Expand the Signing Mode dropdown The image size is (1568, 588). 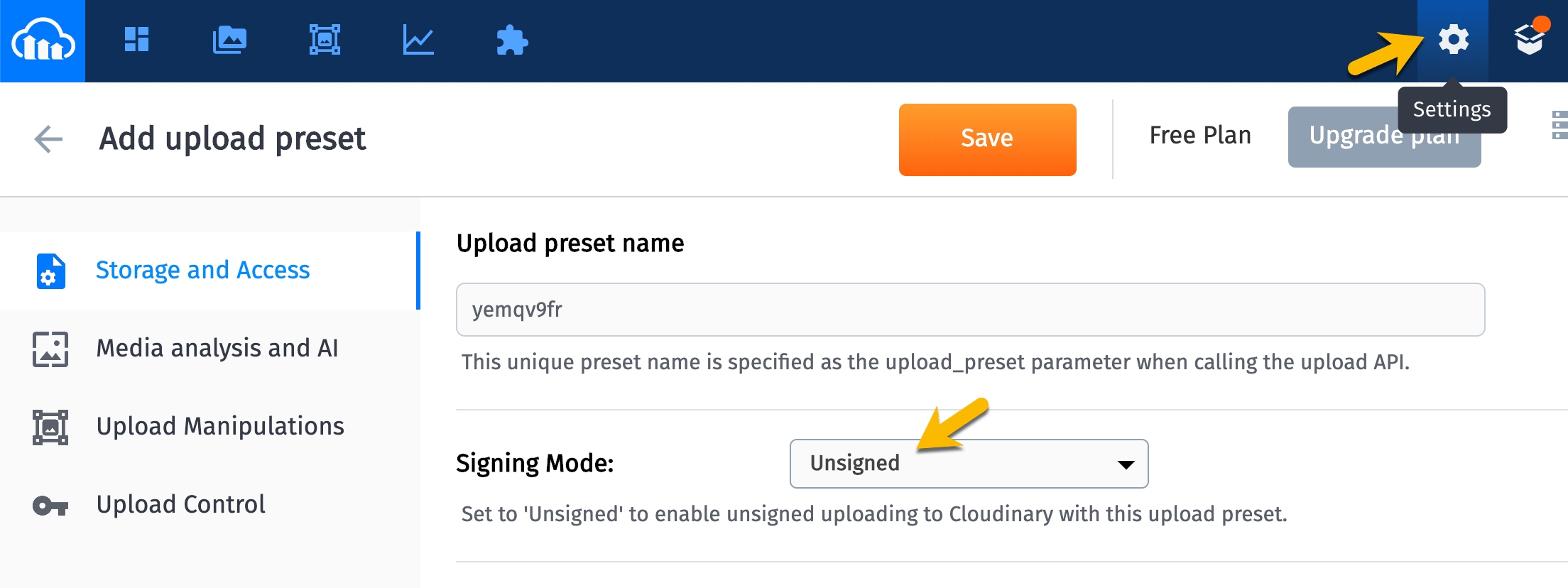[969, 464]
